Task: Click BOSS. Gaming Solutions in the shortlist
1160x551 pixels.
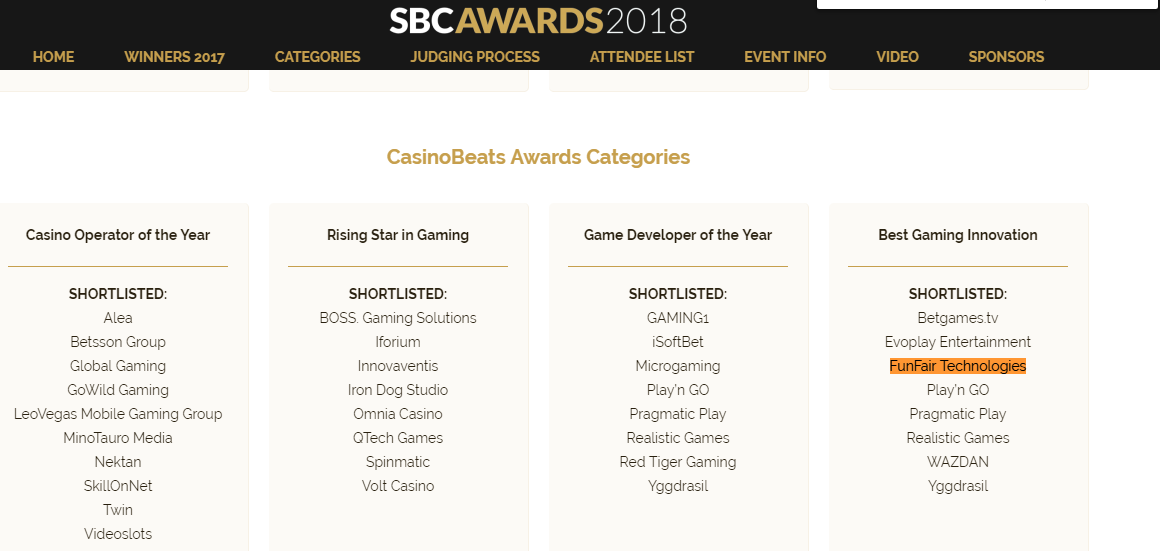Action: coord(398,318)
